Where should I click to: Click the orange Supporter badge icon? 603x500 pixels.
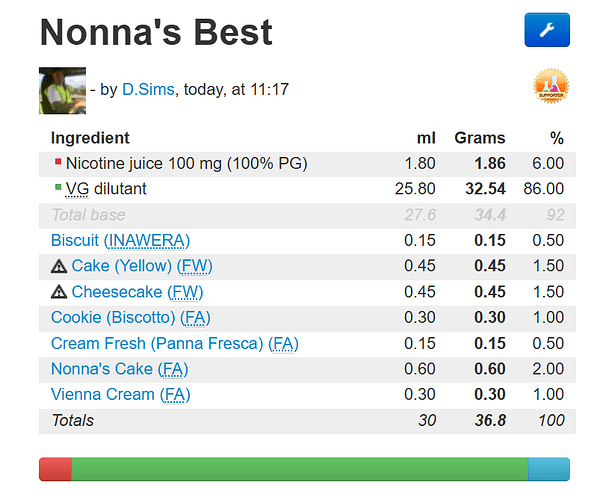[x=549, y=88]
